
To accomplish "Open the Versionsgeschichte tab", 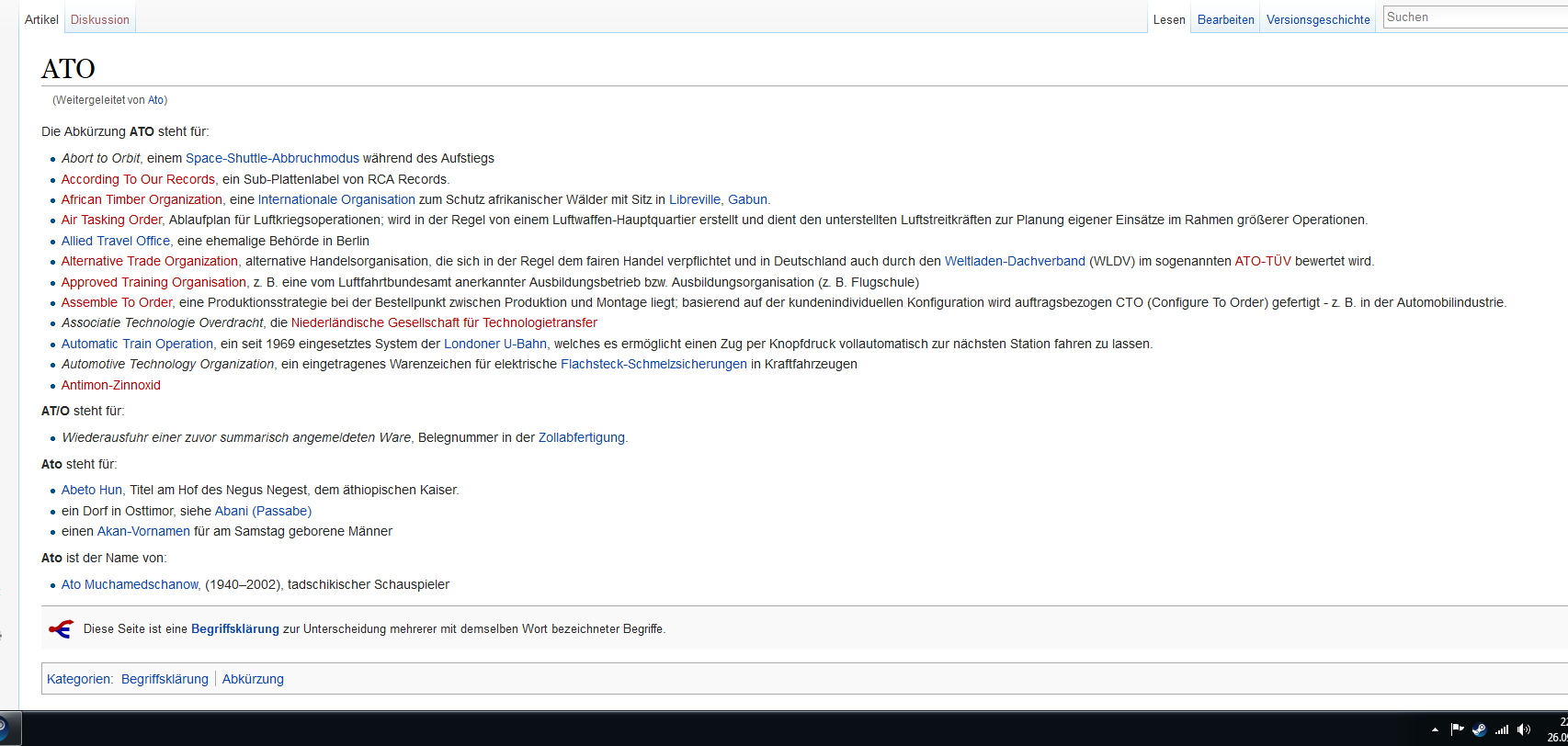I will (1318, 19).
